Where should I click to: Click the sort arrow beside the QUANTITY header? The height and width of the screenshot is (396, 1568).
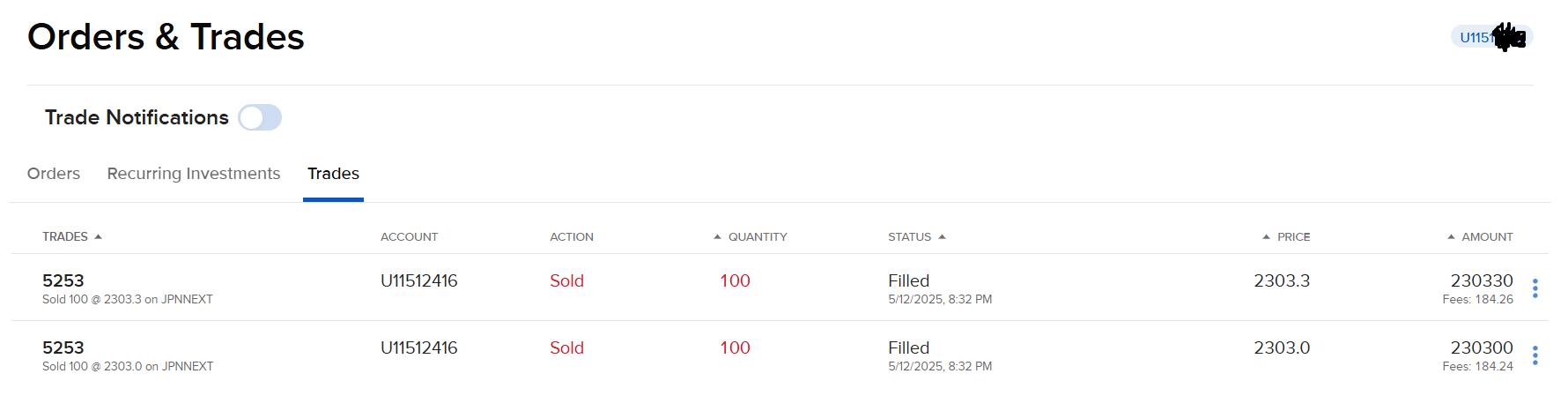point(717,236)
